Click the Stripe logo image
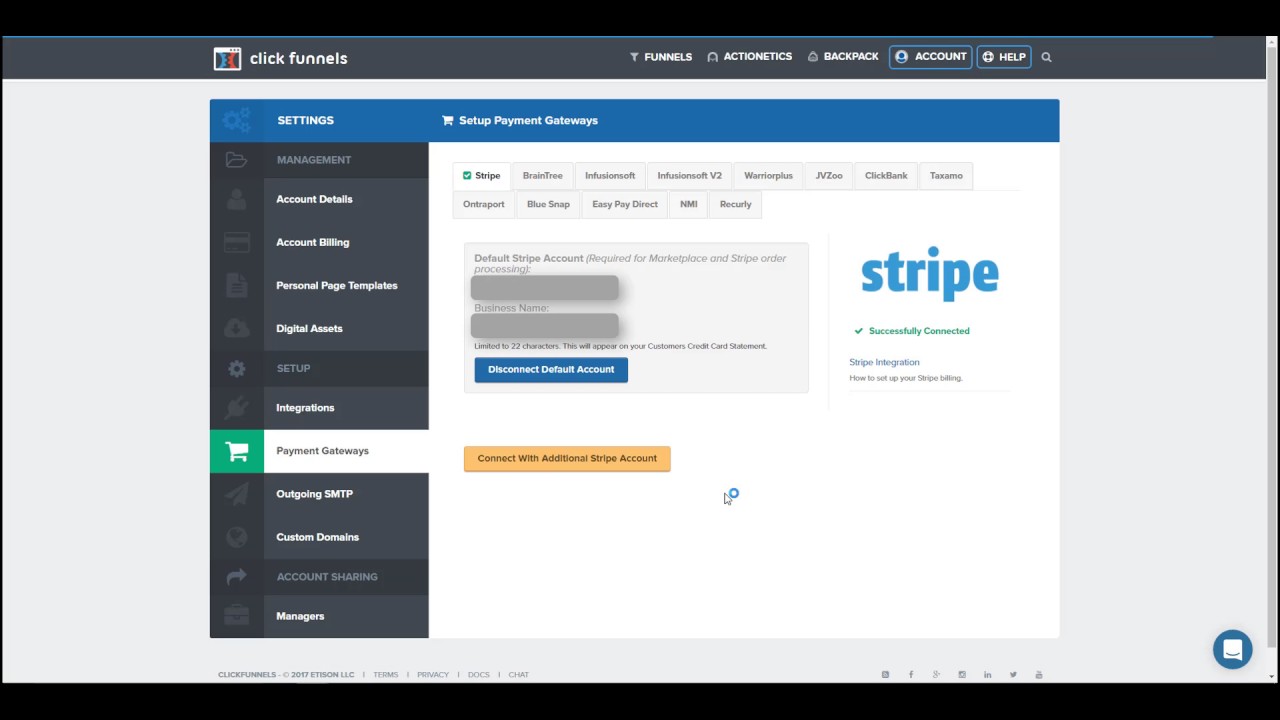Screen dimensions: 1280x720 (x=930, y=273)
